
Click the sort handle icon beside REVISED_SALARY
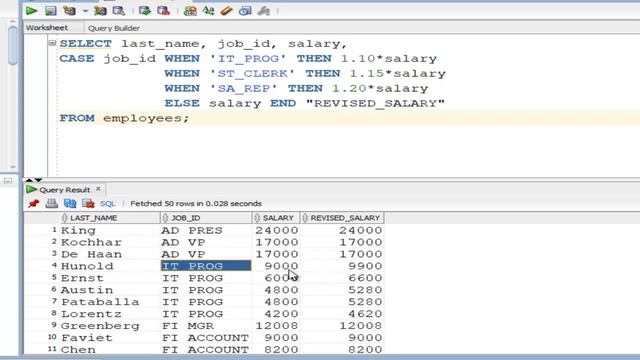pyautogui.click(x=305, y=218)
